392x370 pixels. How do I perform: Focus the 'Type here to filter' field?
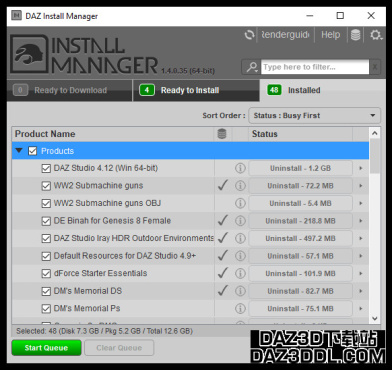315,67
